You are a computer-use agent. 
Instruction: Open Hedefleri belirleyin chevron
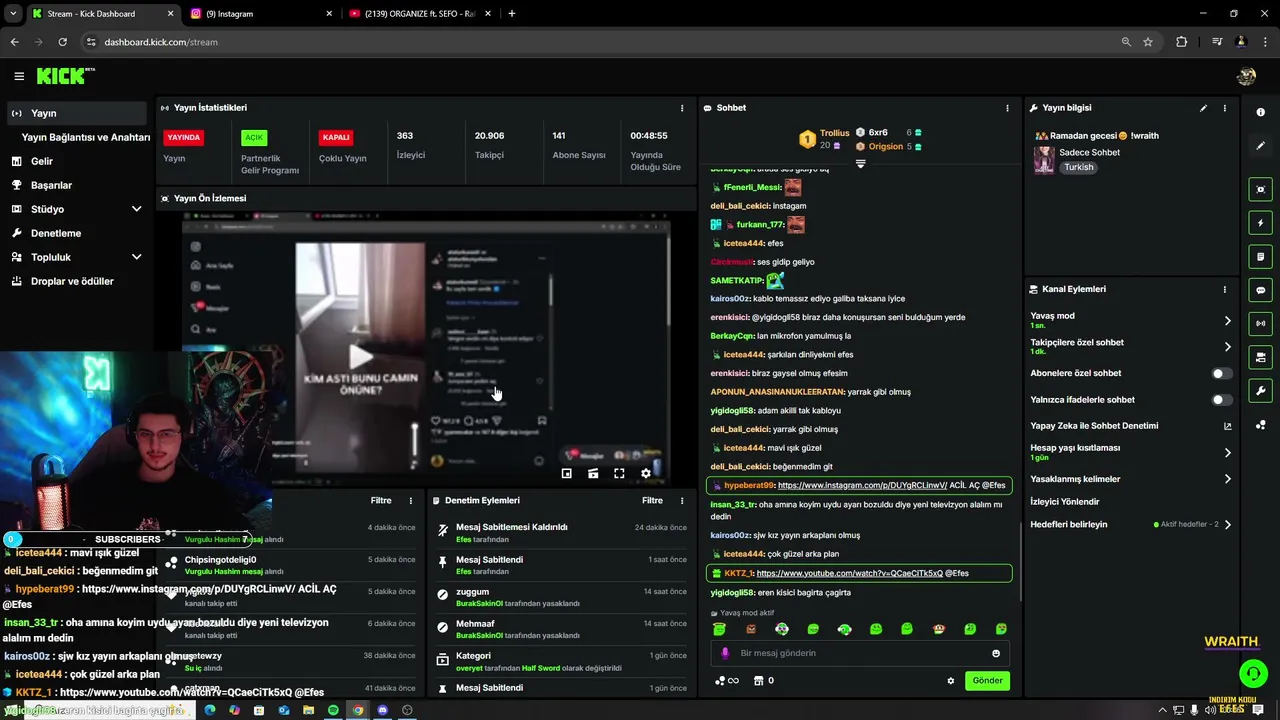coord(1228,524)
